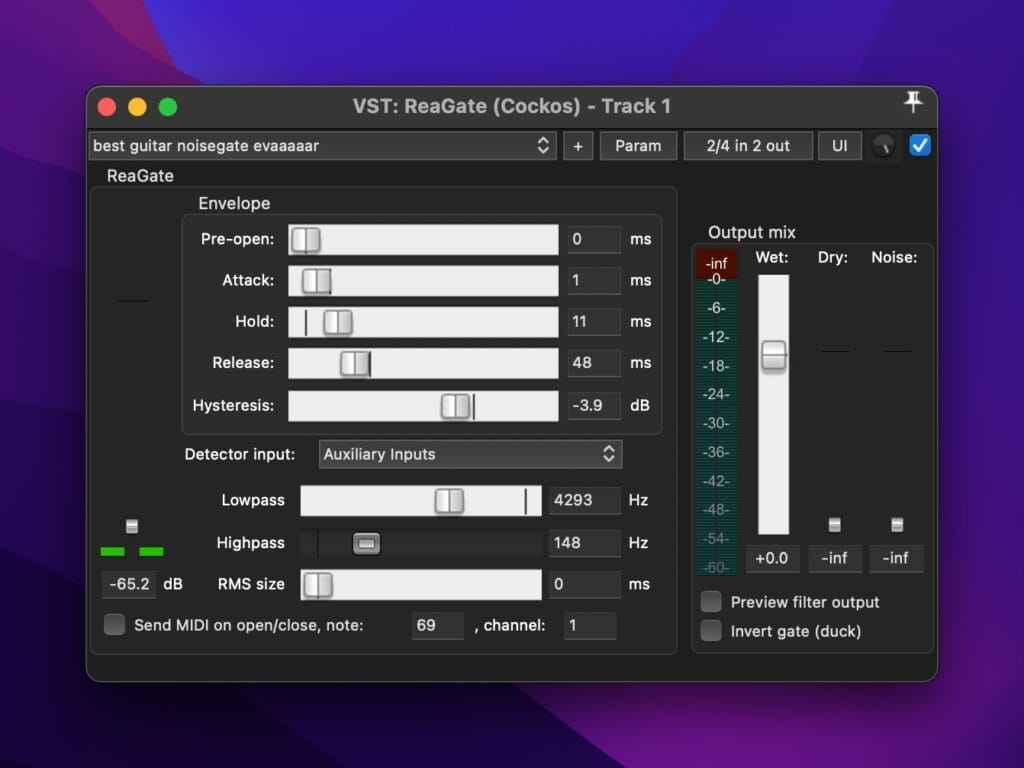Click the green zoom window button

click(x=168, y=106)
